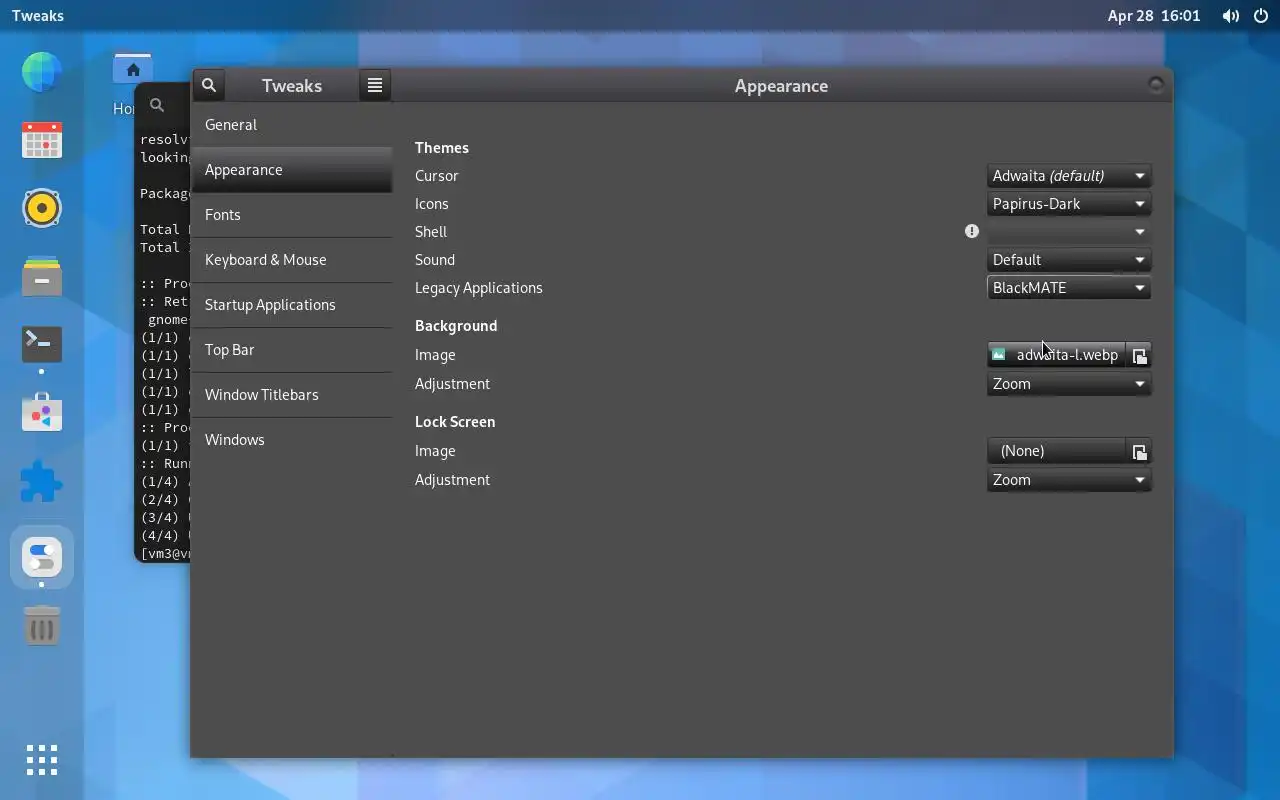Show the applications grid

click(x=42, y=760)
